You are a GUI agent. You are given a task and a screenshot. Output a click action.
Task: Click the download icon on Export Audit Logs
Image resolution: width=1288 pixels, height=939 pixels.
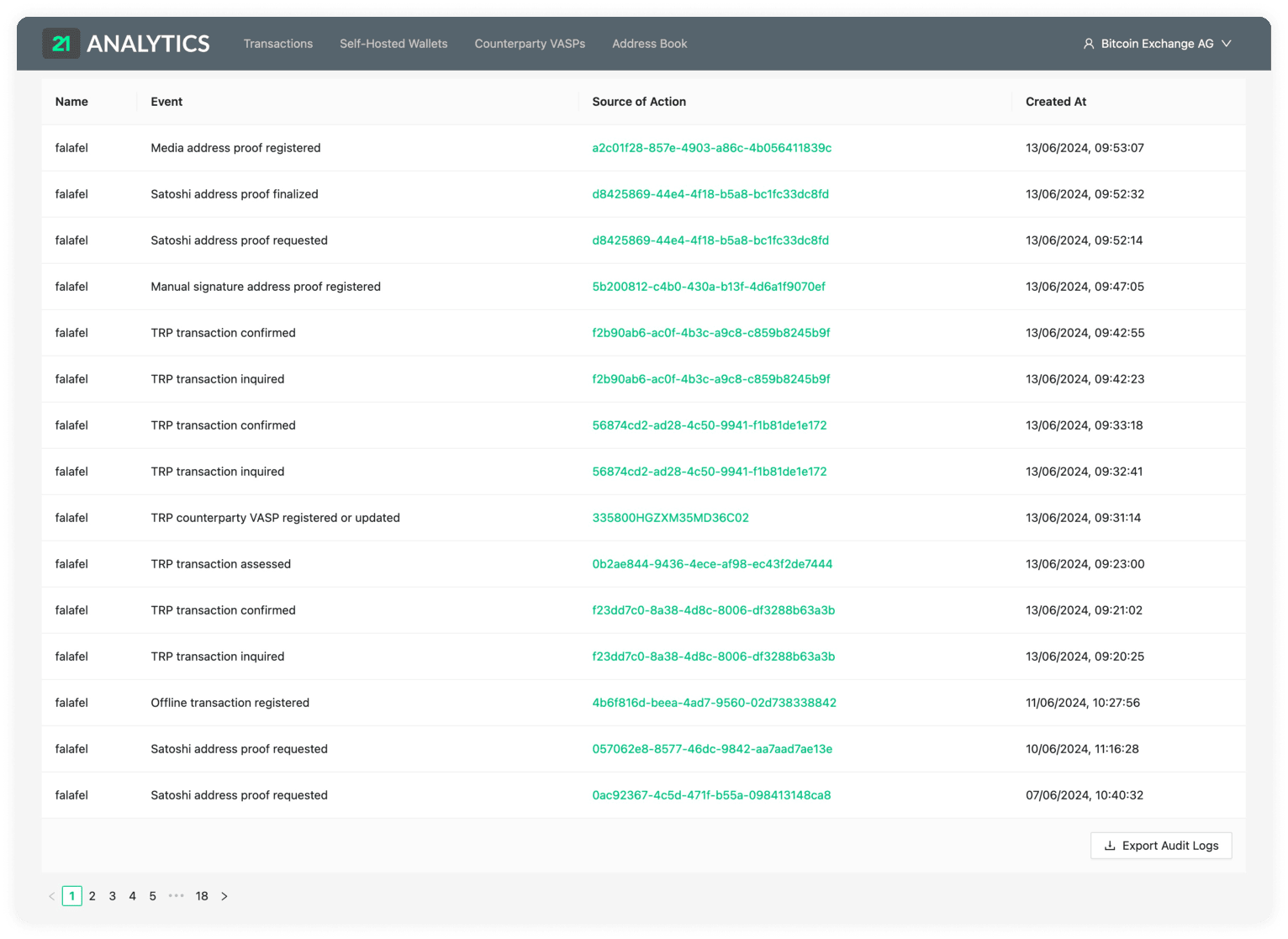pos(1111,846)
